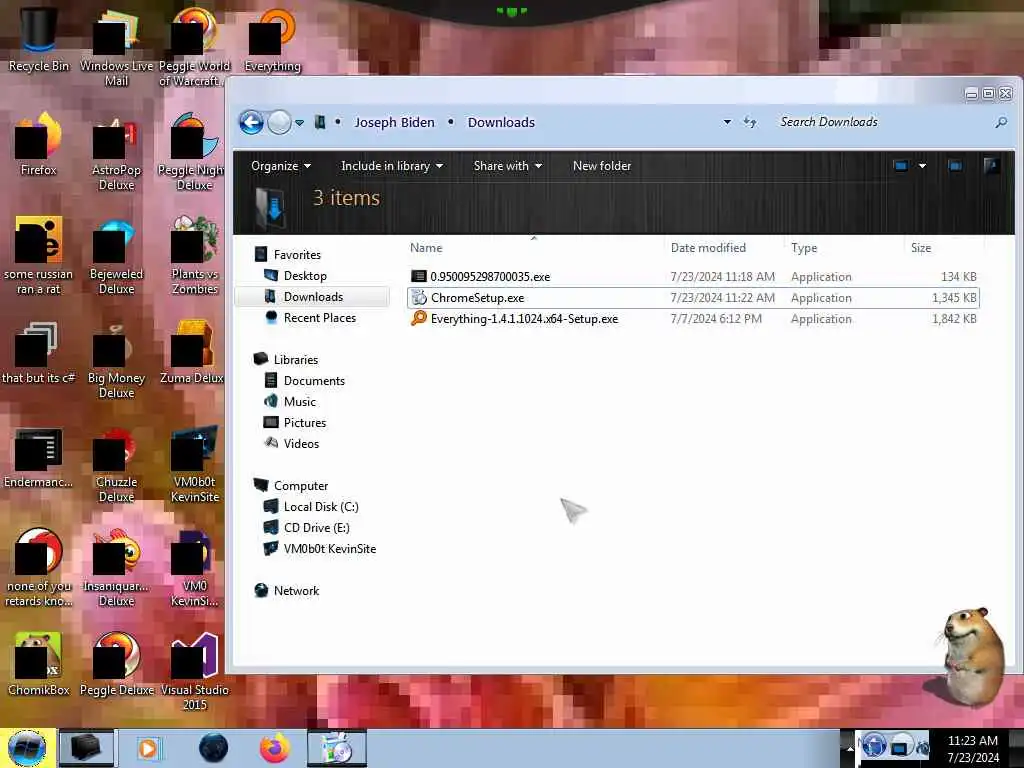This screenshot has width=1024, height=768.
Task: Select Network in navigation pane
Action: (287, 590)
